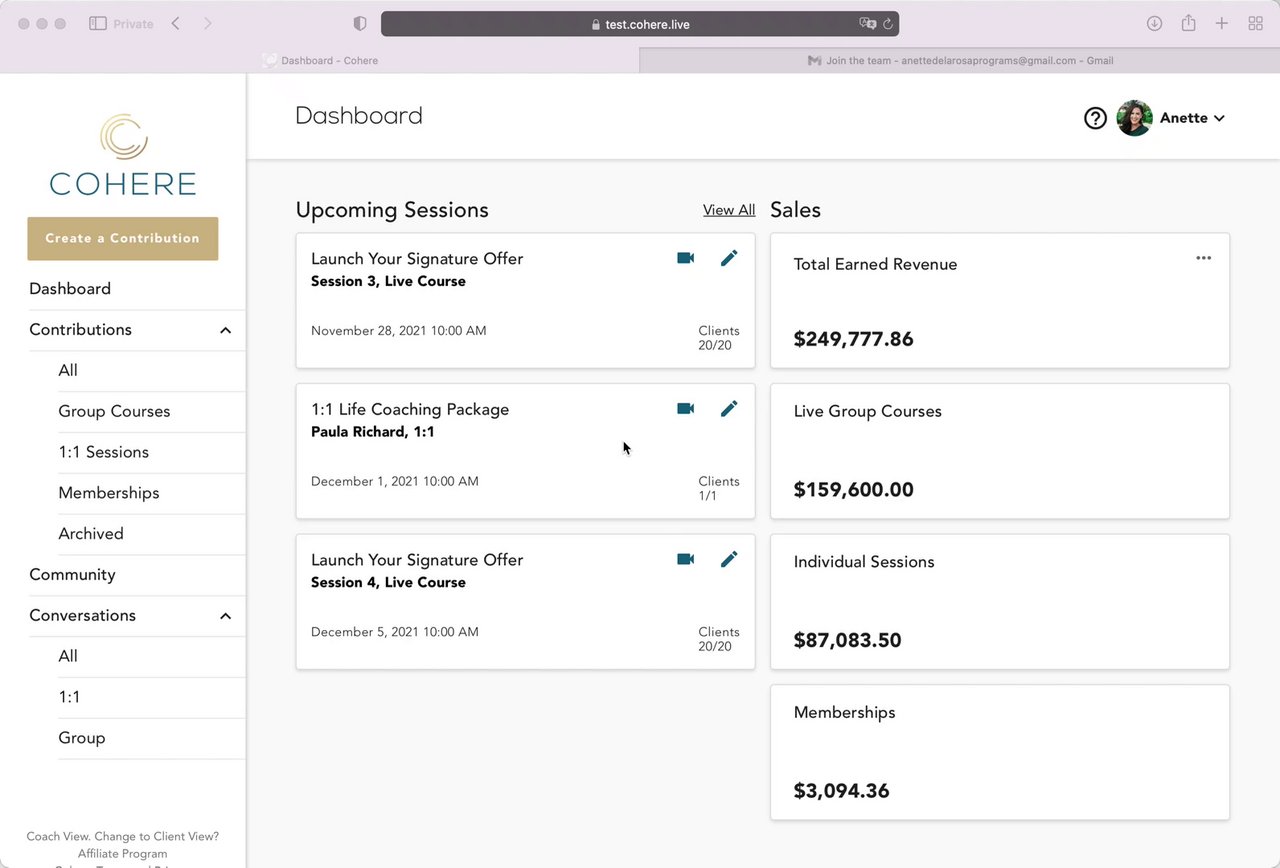This screenshot has height=868, width=1280.
Task: Click the test.cohere.live address bar
Action: coord(640,24)
